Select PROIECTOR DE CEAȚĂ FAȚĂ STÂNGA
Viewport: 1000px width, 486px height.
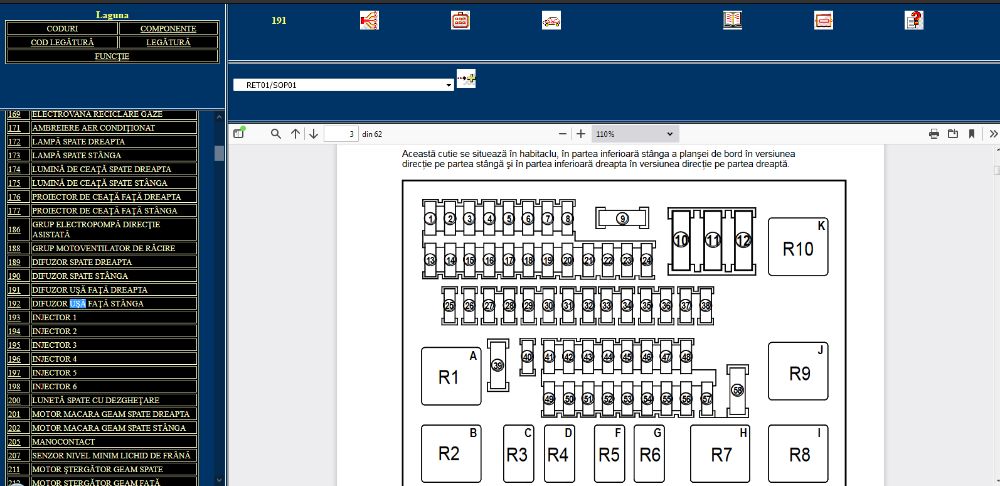(114, 210)
